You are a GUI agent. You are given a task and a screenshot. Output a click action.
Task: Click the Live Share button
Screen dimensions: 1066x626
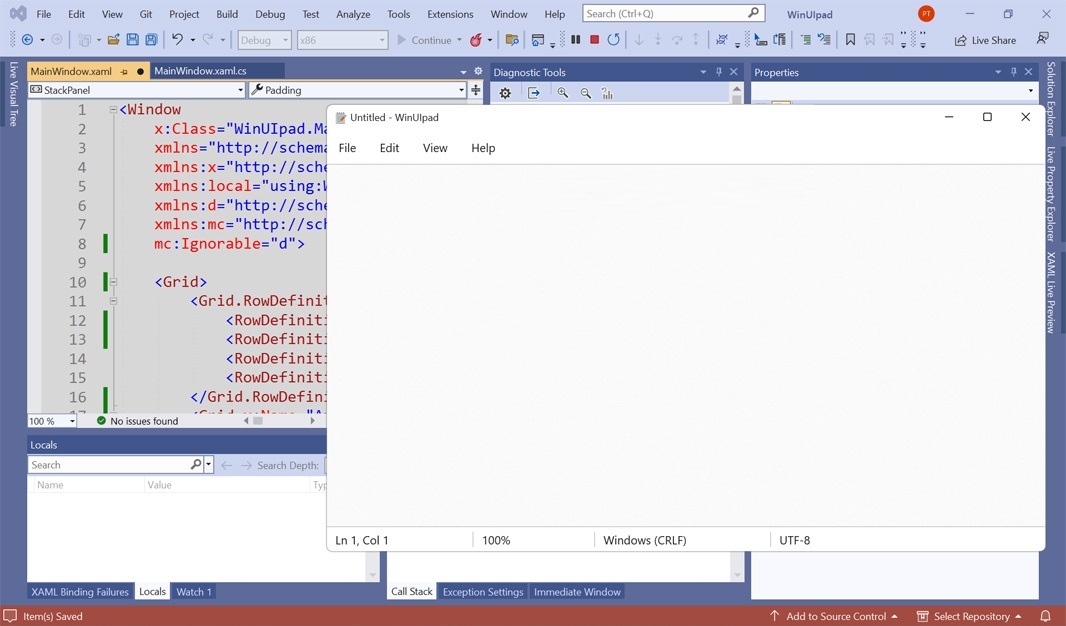click(985, 40)
